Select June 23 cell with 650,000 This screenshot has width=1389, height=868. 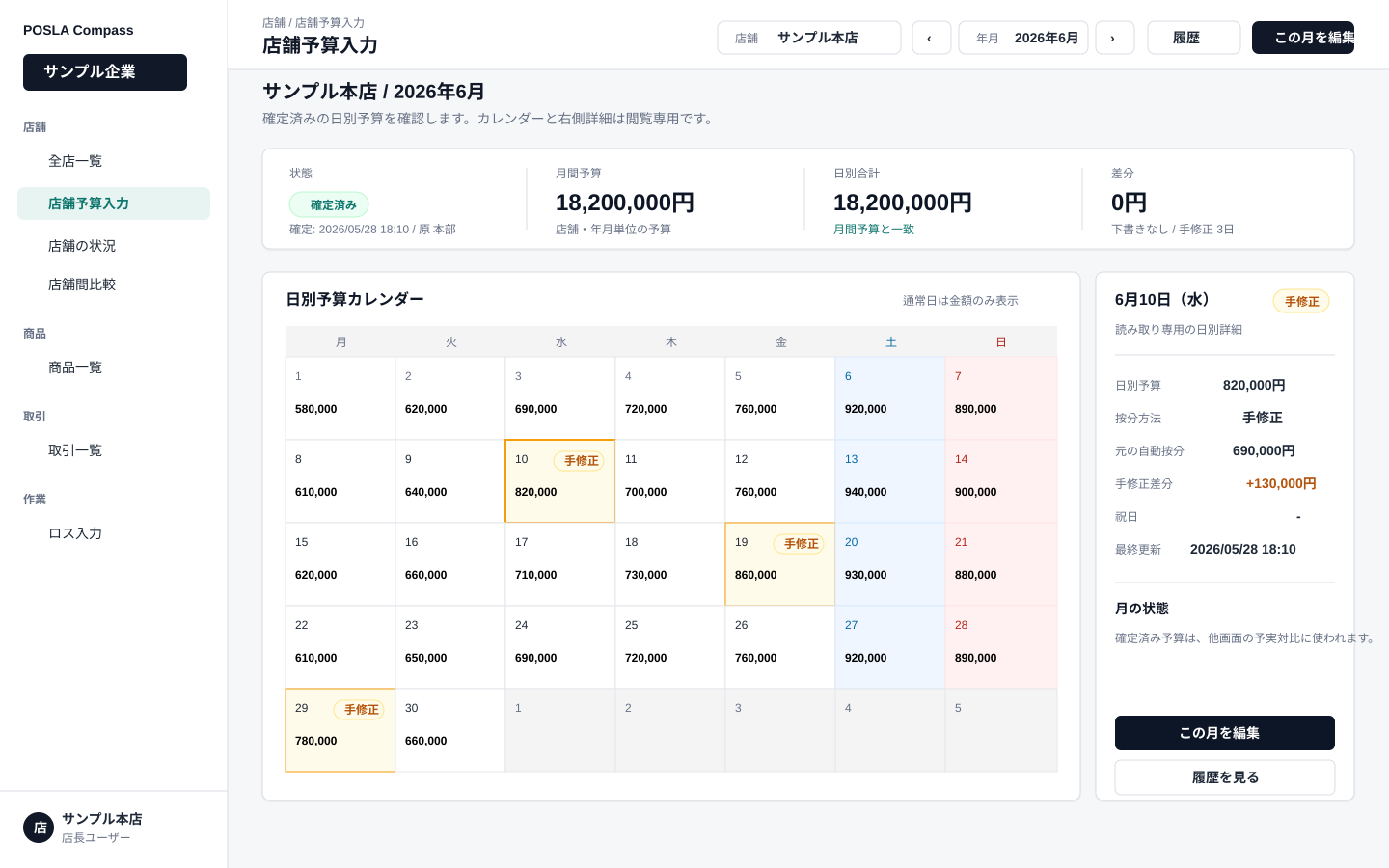(450, 647)
